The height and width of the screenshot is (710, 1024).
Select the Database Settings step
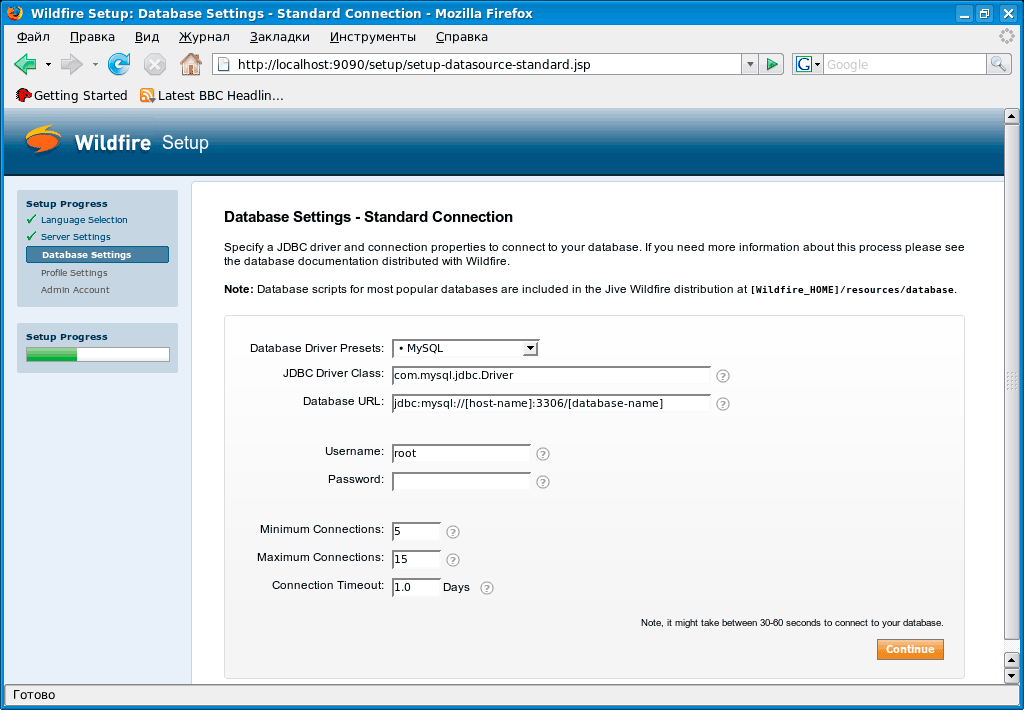click(x=97, y=255)
